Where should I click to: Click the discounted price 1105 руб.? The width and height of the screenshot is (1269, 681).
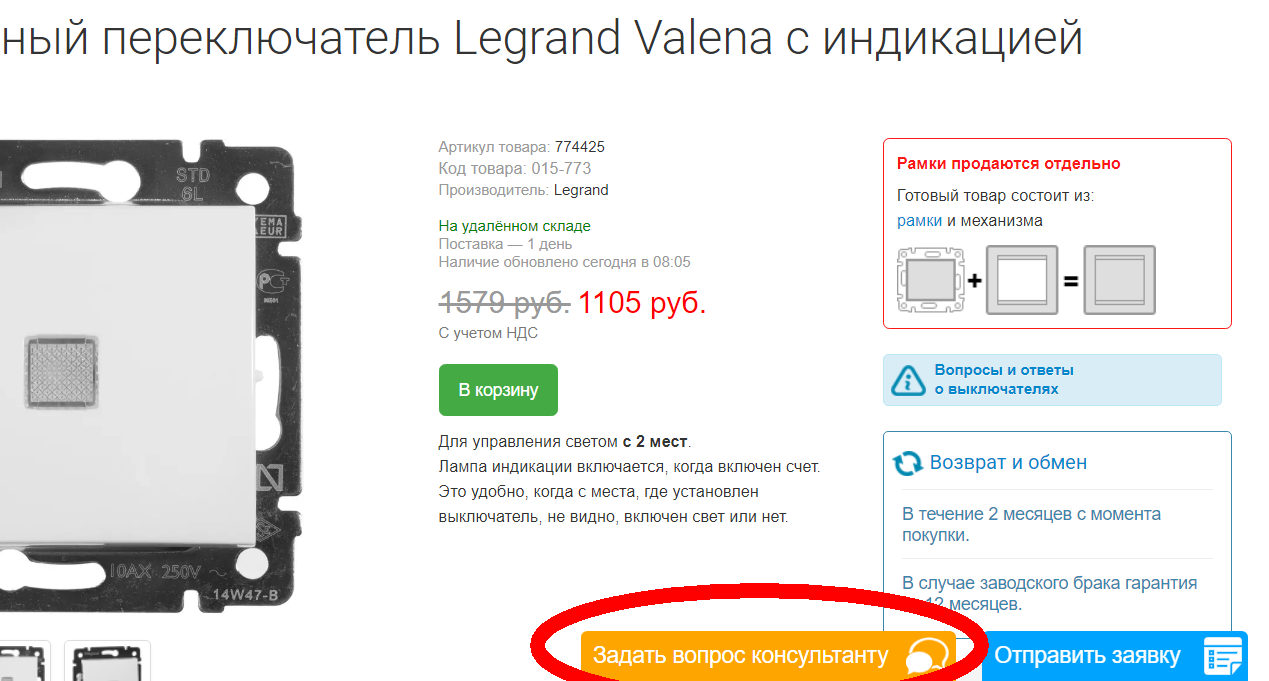point(642,303)
